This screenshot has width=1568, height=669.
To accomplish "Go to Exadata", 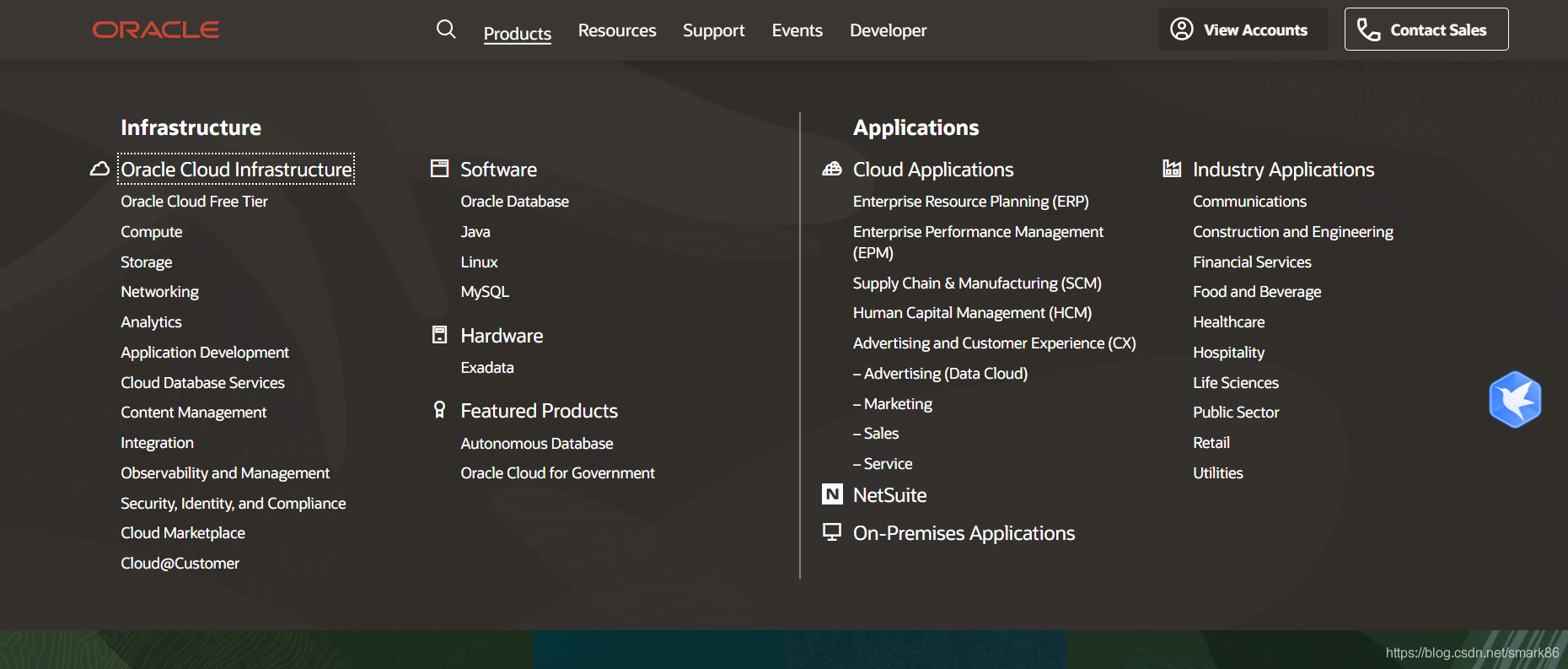I will [x=487, y=368].
